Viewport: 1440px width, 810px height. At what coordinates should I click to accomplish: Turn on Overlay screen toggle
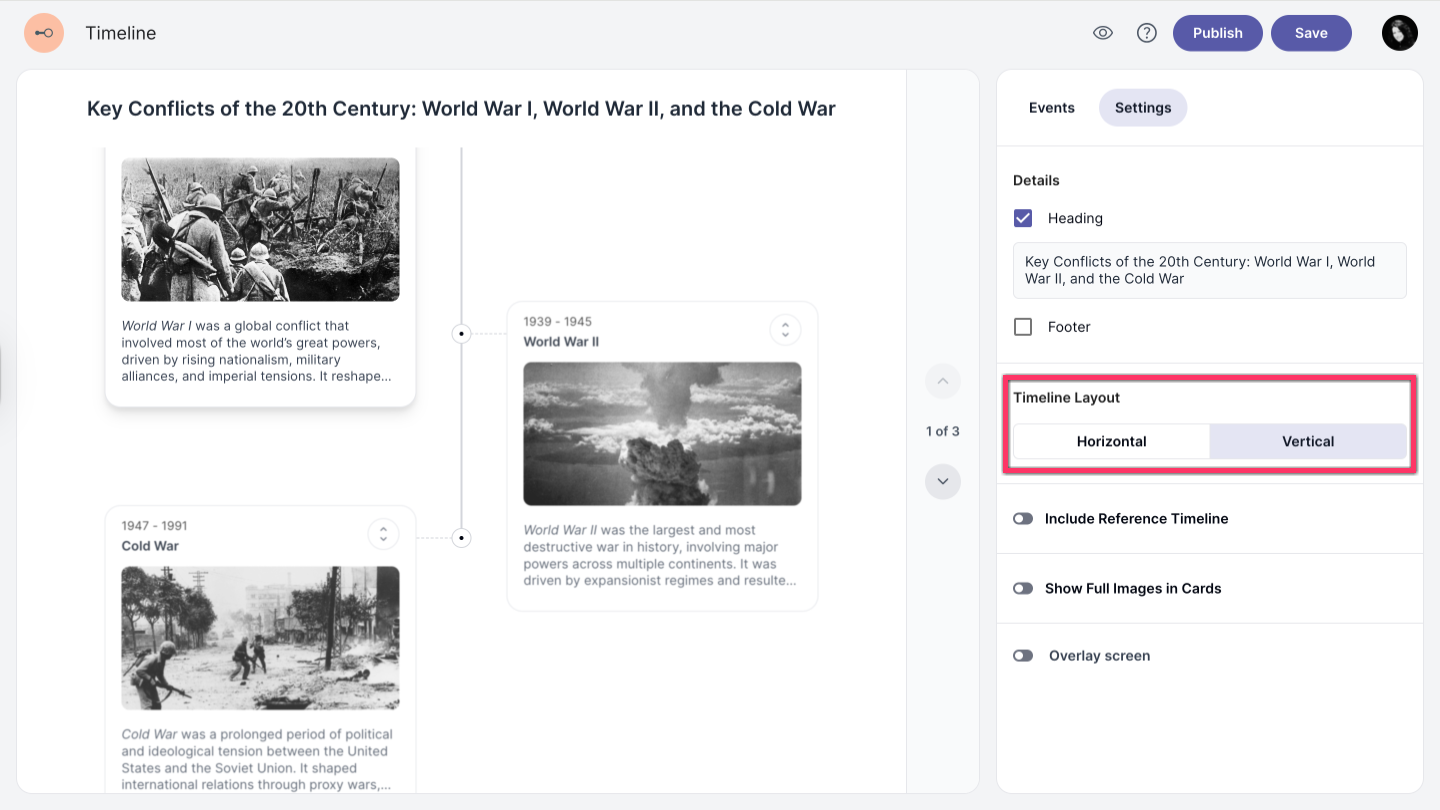click(x=1023, y=656)
